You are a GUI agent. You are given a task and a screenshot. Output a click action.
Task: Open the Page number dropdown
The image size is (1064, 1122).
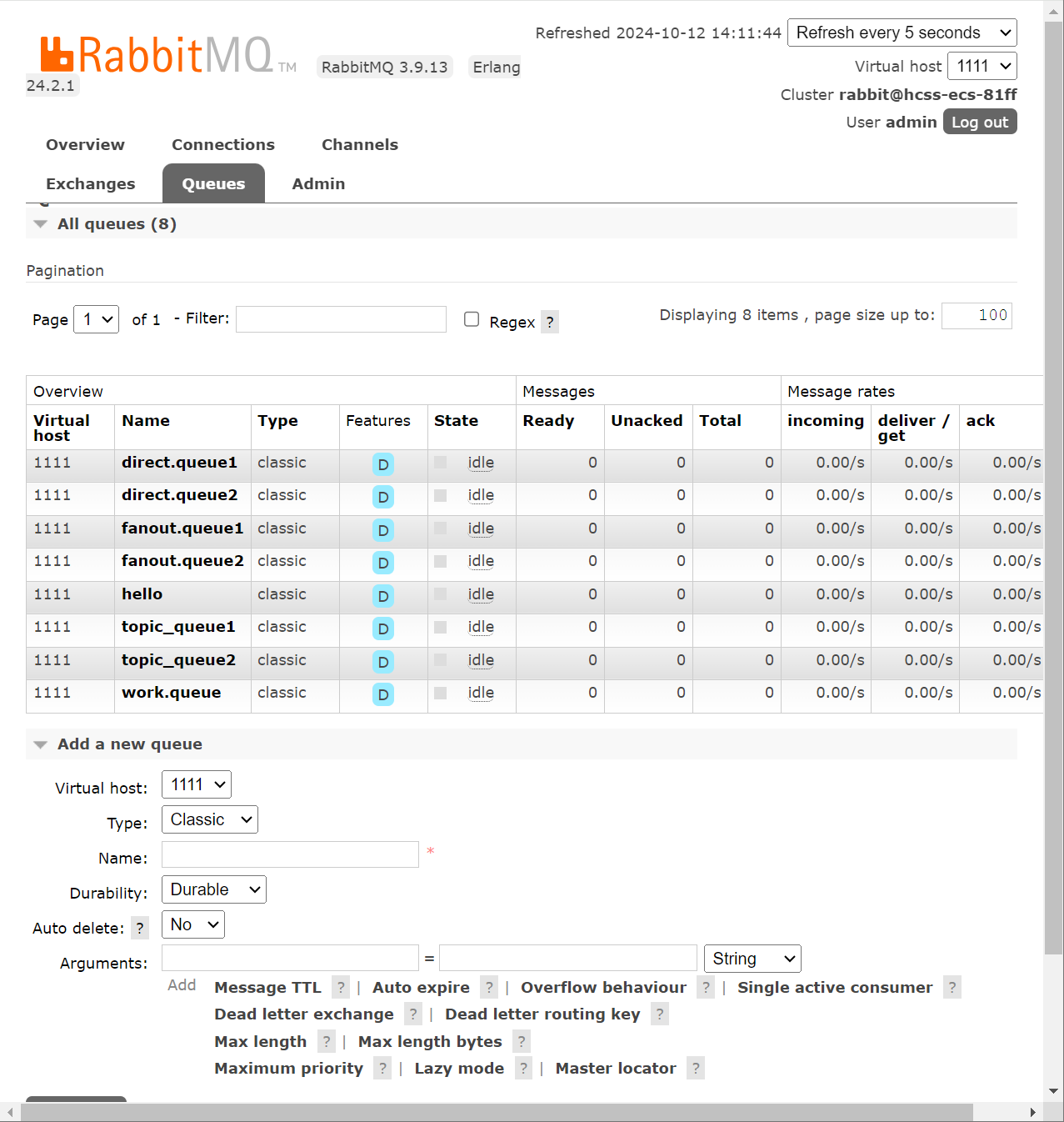(97, 319)
